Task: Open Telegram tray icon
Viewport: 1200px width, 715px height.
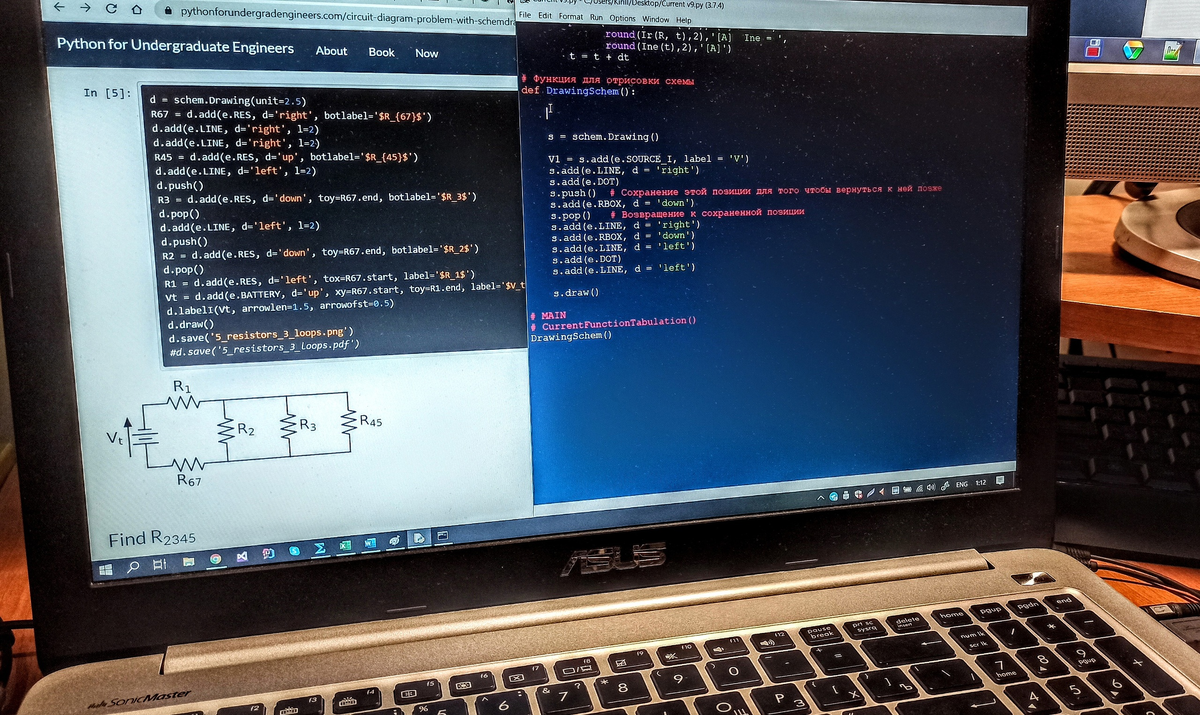Action: coord(834,496)
